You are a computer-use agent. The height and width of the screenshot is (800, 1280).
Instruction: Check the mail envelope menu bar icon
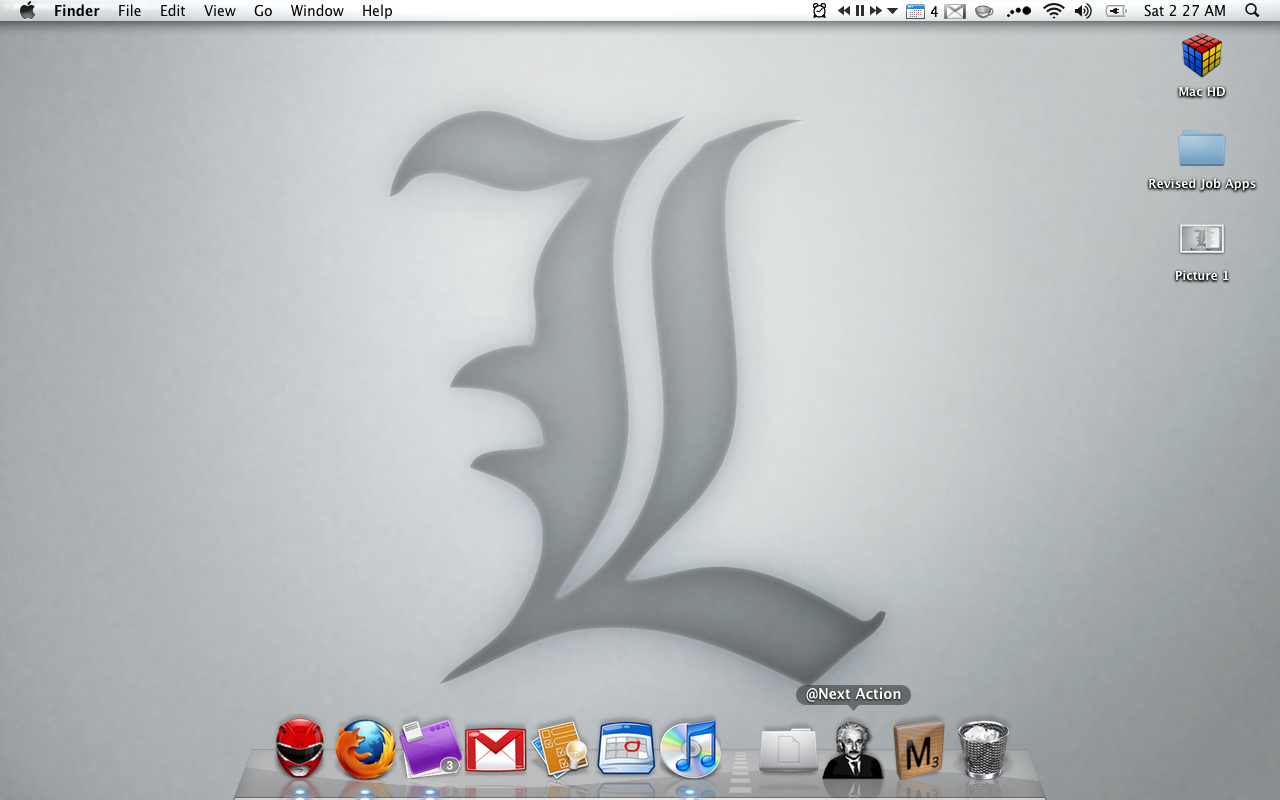click(x=955, y=11)
